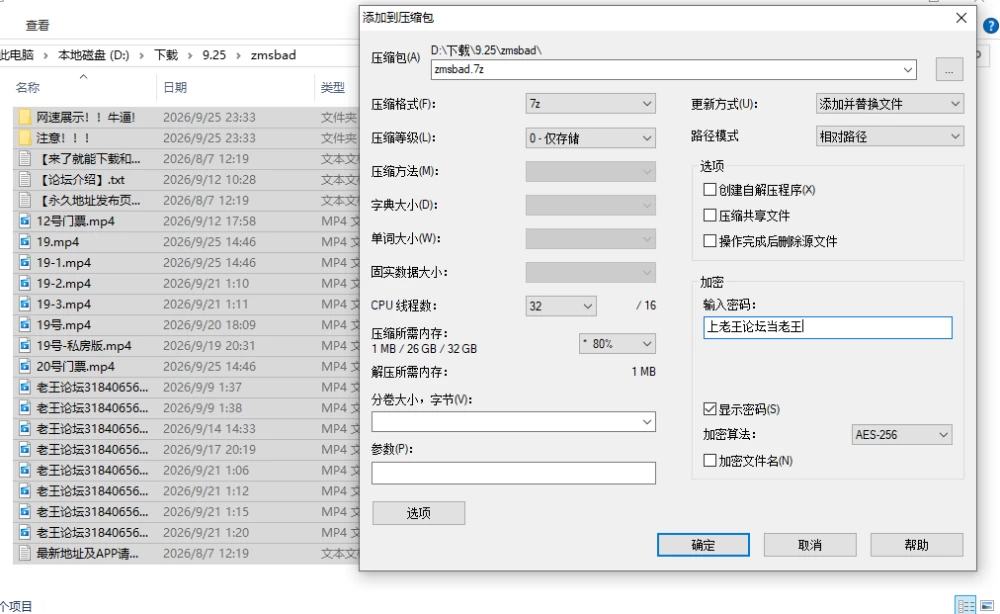Open the 路径模式 dropdown
This screenshot has width=1000, height=614.
tap(890, 136)
